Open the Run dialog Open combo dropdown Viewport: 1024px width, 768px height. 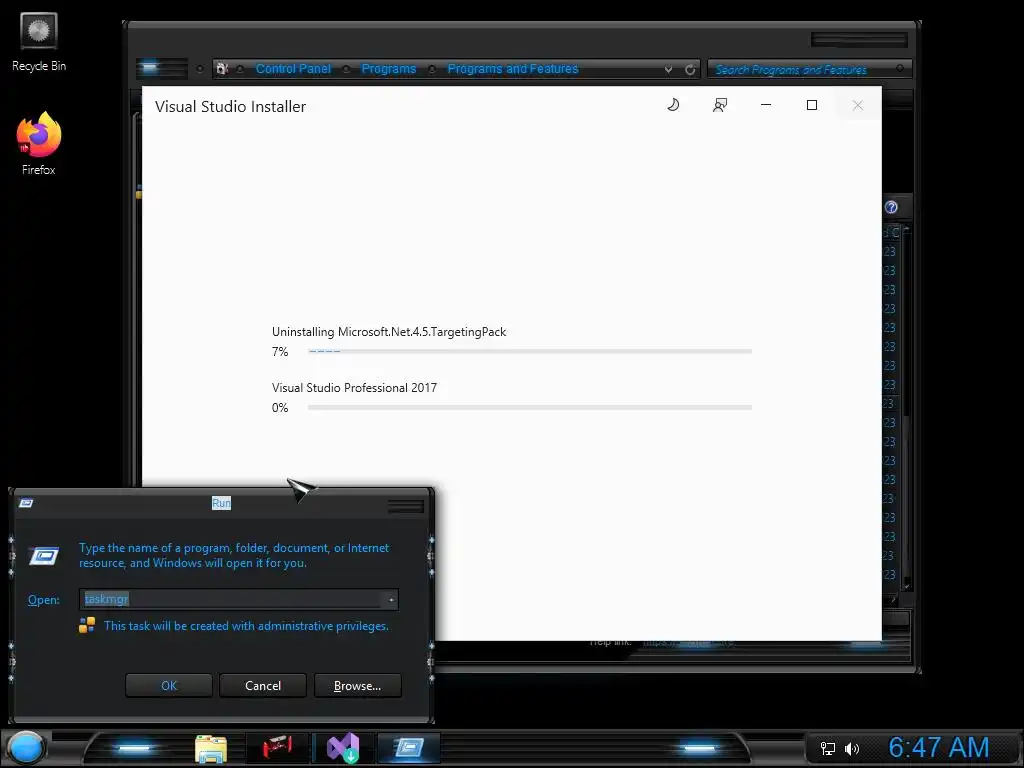[x=391, y=600]
